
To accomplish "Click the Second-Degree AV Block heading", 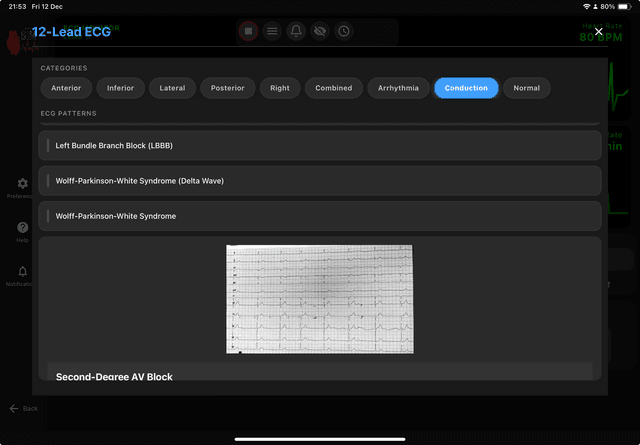I will (114, 376).
